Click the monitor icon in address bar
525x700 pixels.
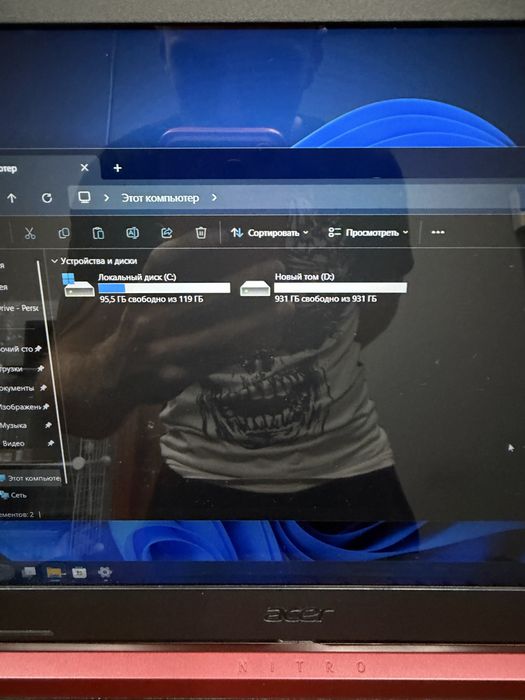coord(84,197)
